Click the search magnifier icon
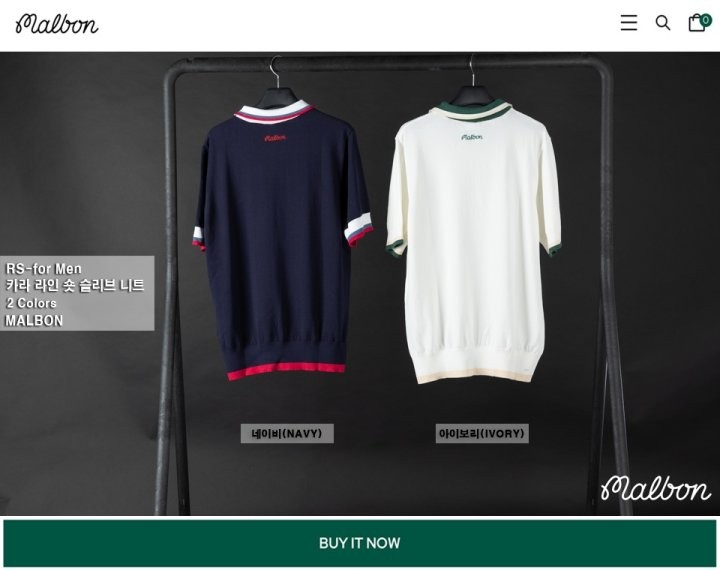This screenshot has width=720, height=570. (x=662, y=23)
